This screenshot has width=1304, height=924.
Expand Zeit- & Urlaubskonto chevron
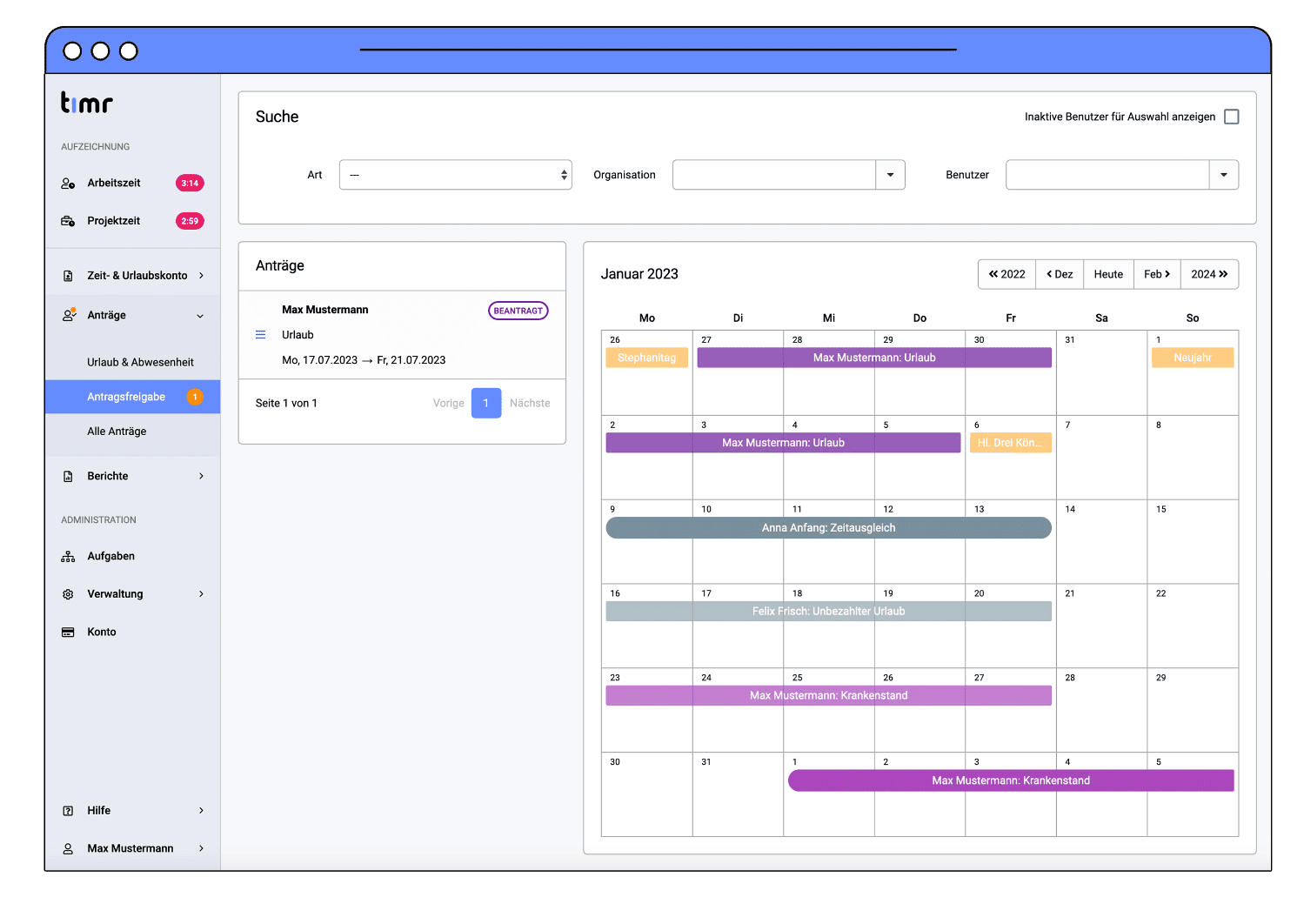201,276
